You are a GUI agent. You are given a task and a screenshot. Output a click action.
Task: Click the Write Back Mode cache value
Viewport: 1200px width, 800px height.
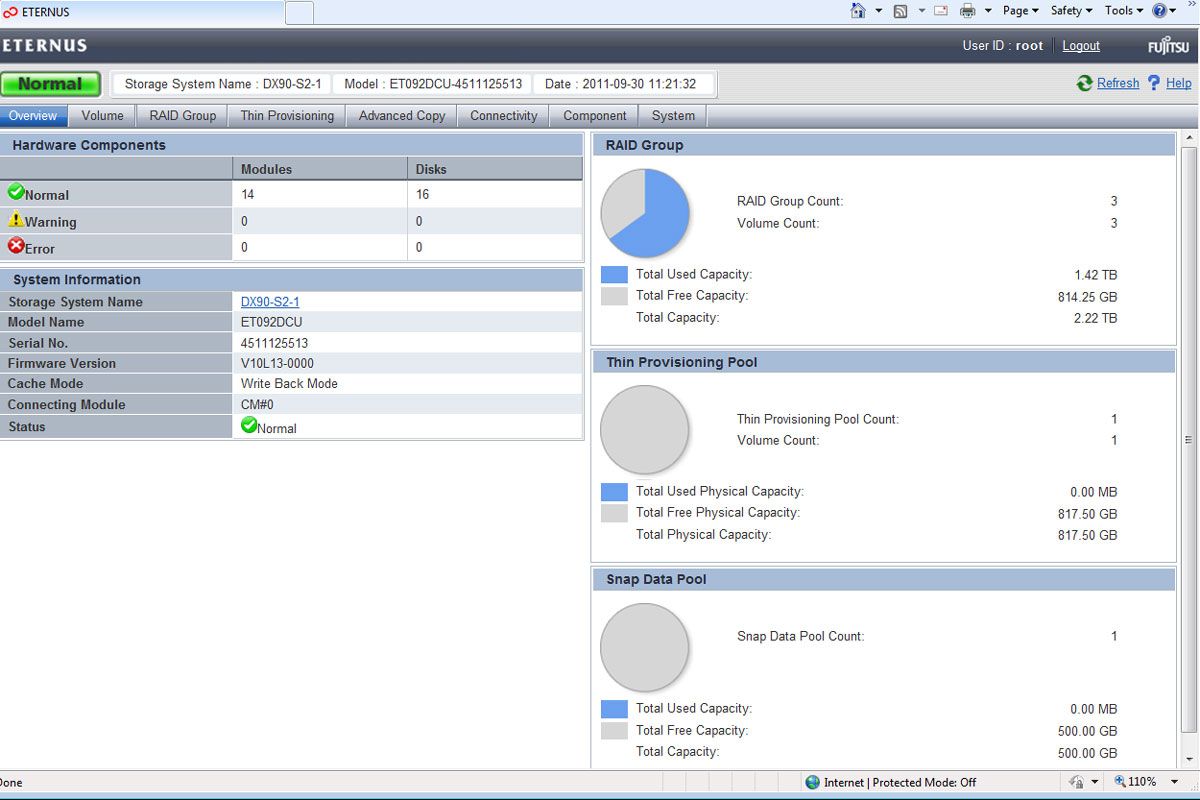tap(289, 384)
